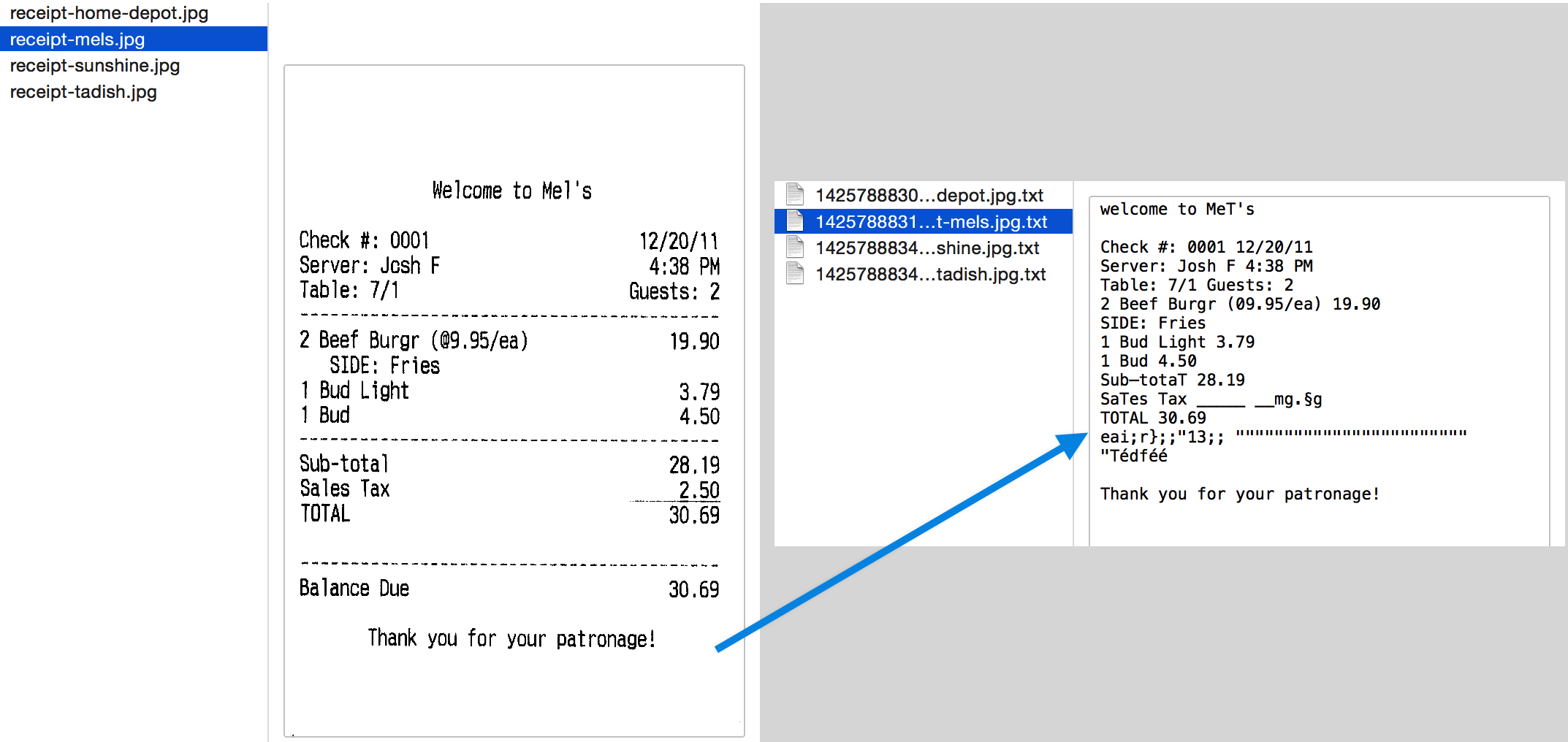
Task: Click the blue arrow head near text preview
Action: [x=1071, y=445]
